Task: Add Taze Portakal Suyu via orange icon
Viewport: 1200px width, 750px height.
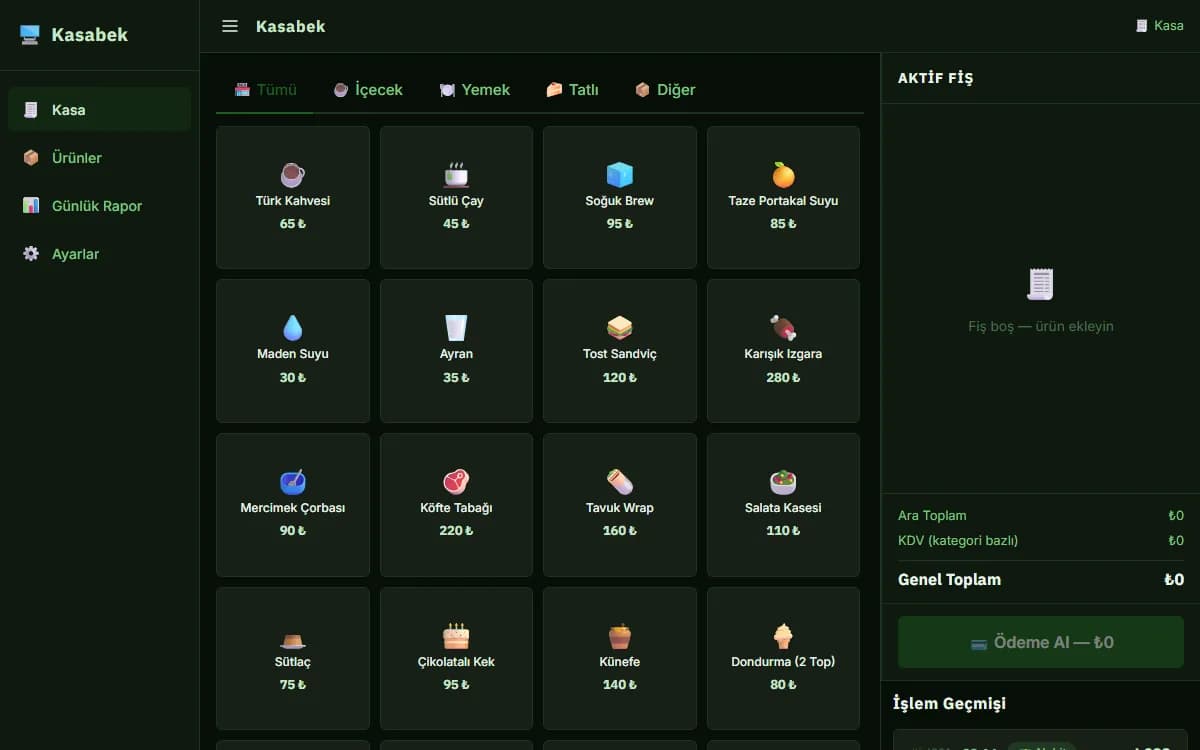Action: [x=783, y=175]
